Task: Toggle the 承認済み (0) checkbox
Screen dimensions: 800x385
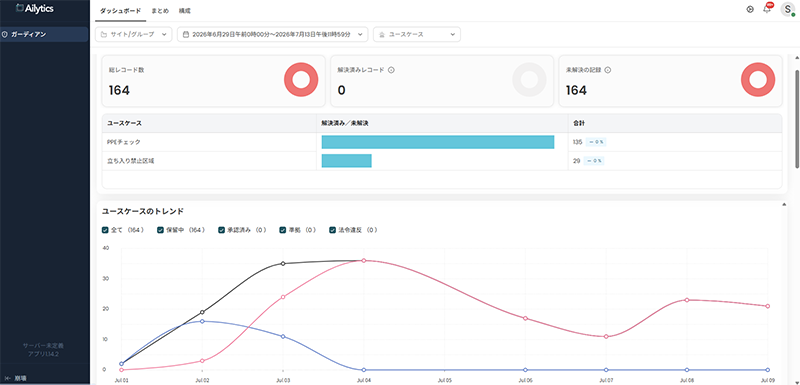Action: pyautogui.click(x=221, y=230)
